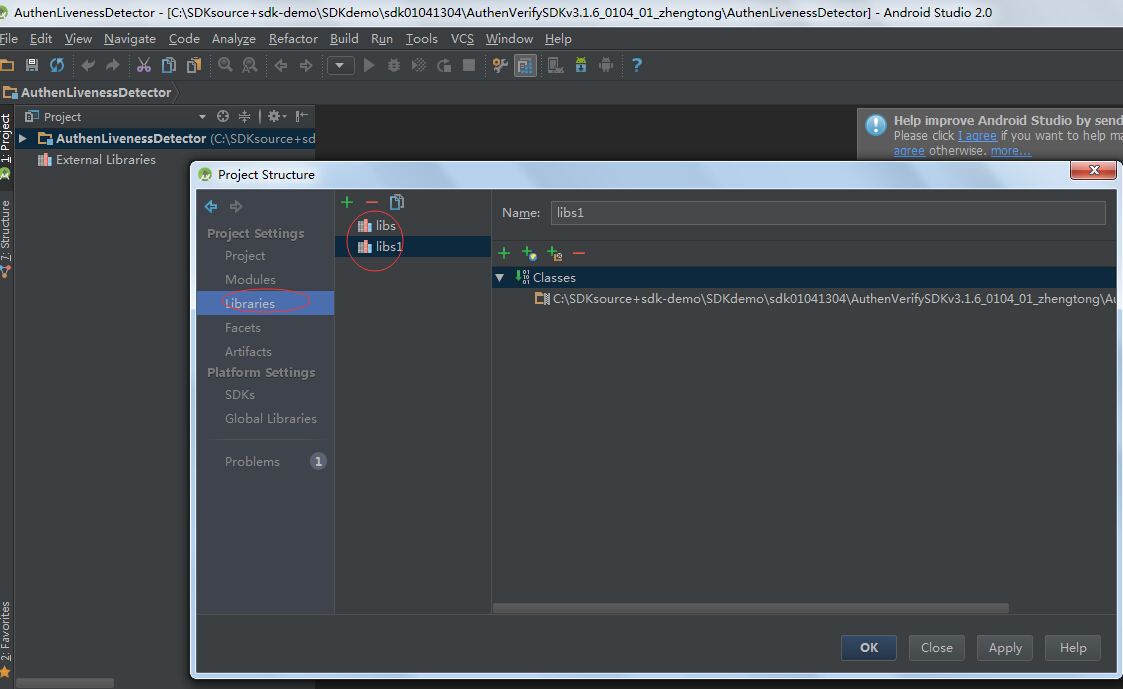Viewport: 1123px width, 689px height.
Task: Remove selected library with minus icon
Action: click(x=372, y=203)
